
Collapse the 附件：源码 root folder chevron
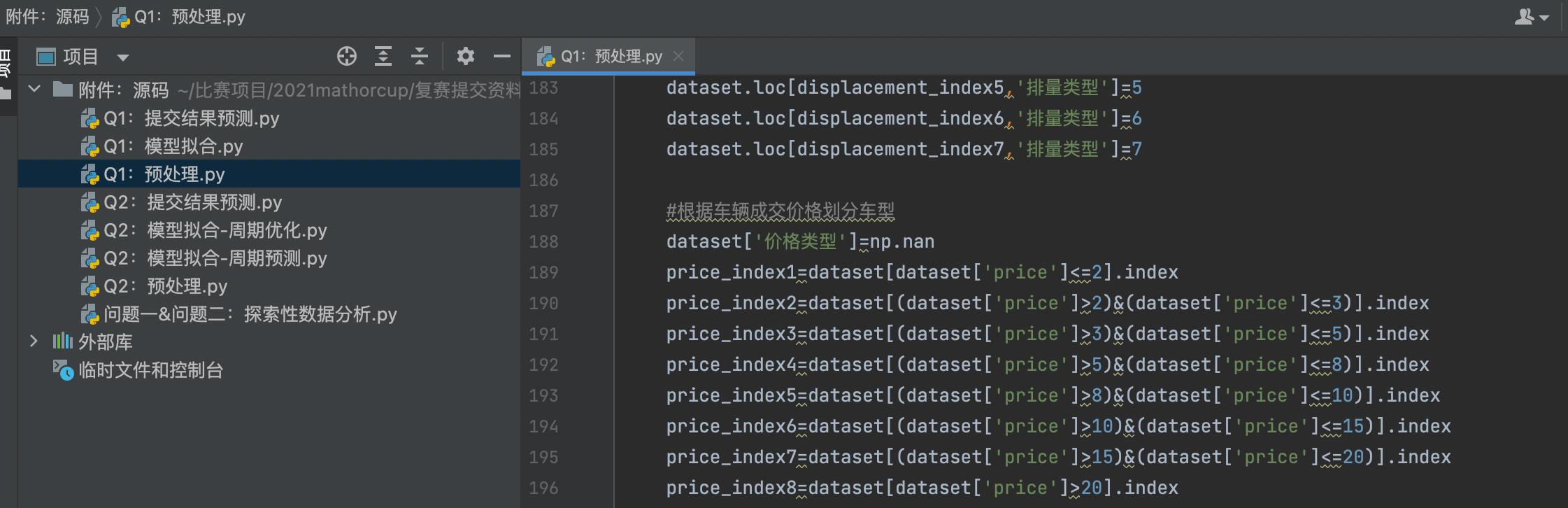point(34,90)
